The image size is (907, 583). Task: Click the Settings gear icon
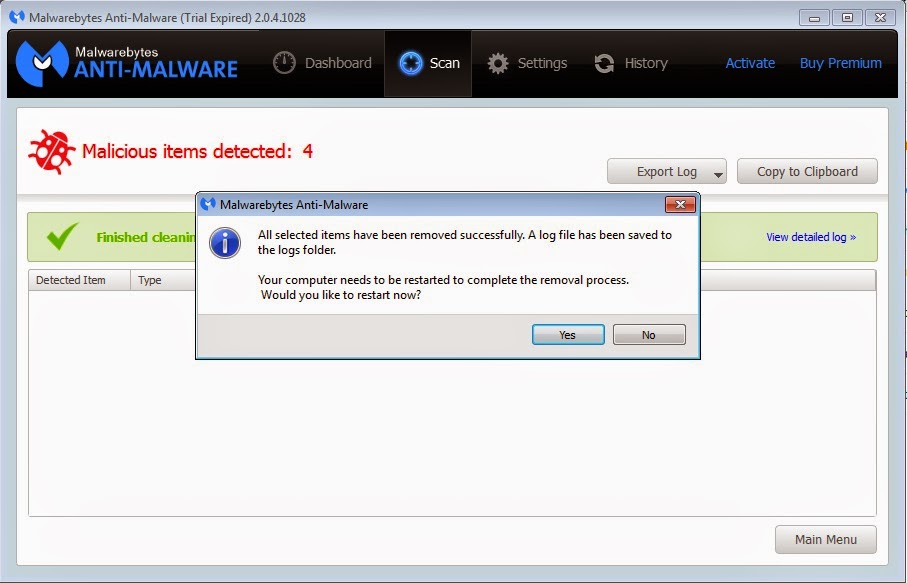pos(497,63)
